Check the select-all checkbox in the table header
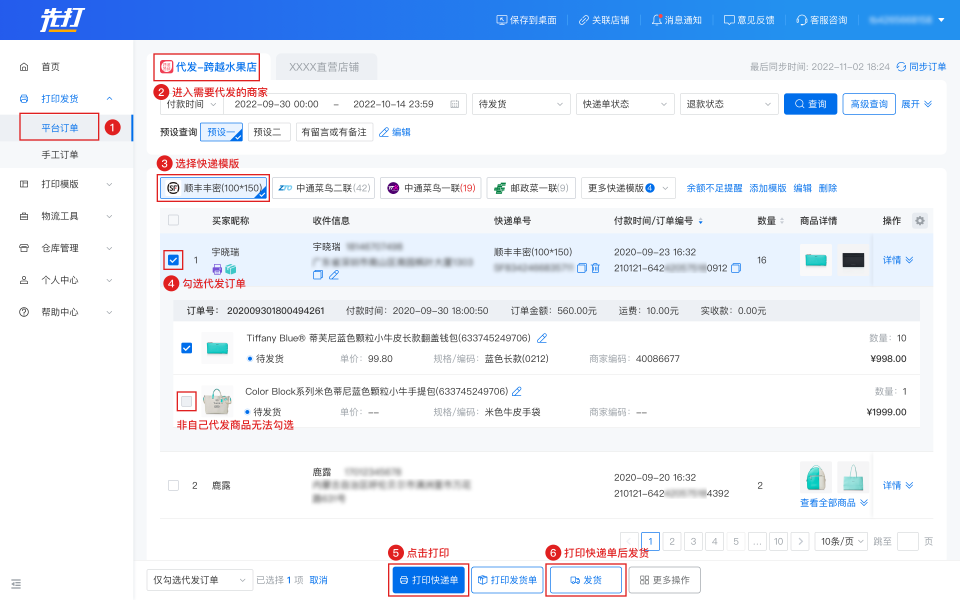This screenshot has width=960, height=600. click(174, 220)
